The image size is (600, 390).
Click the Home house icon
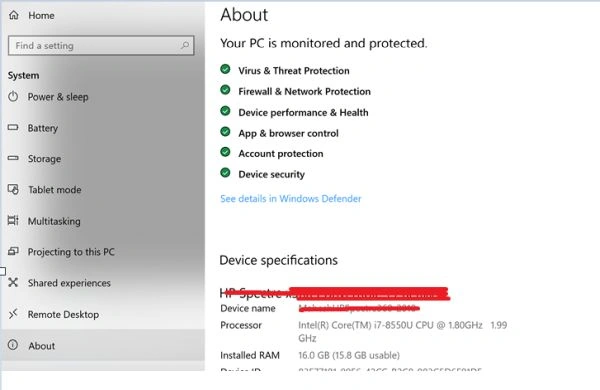(13, 15)
